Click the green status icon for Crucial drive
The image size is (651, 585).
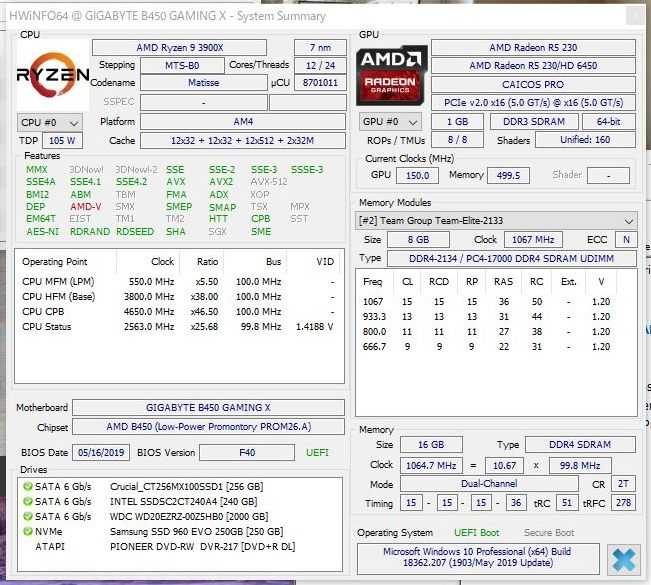(28, 486)
